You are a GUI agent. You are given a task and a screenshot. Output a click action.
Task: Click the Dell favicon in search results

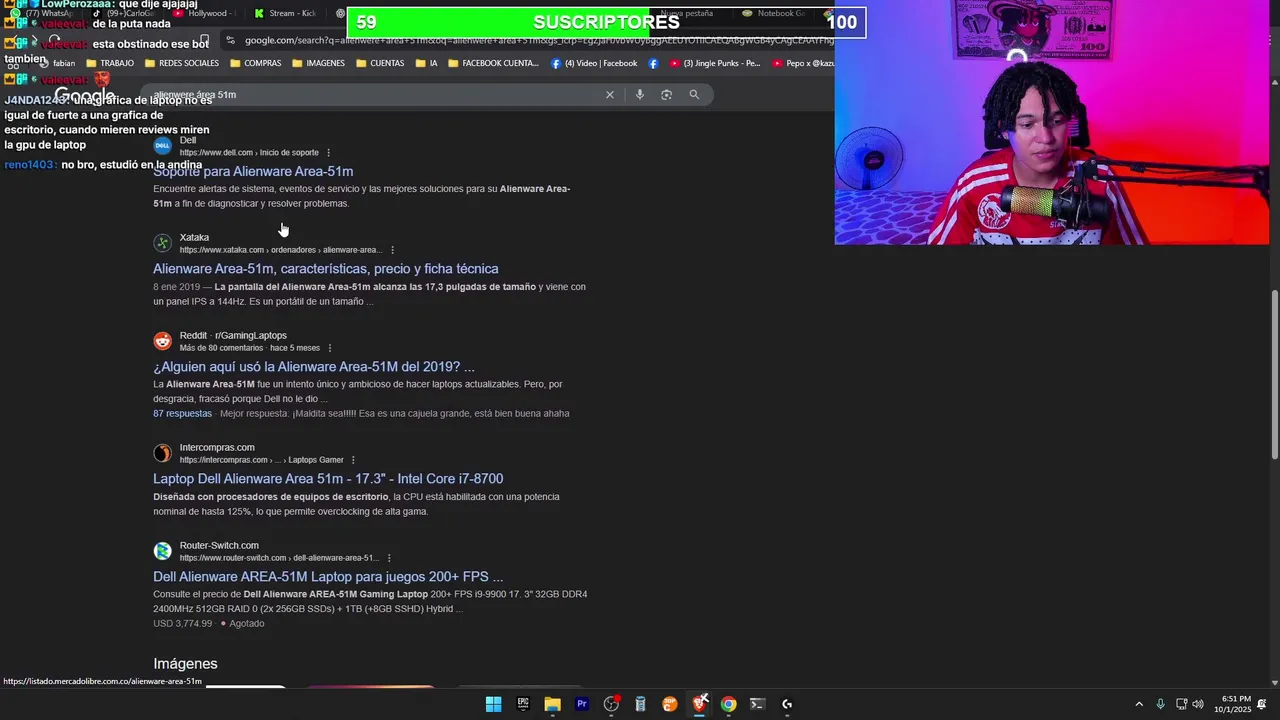click(x=162, y=146)
